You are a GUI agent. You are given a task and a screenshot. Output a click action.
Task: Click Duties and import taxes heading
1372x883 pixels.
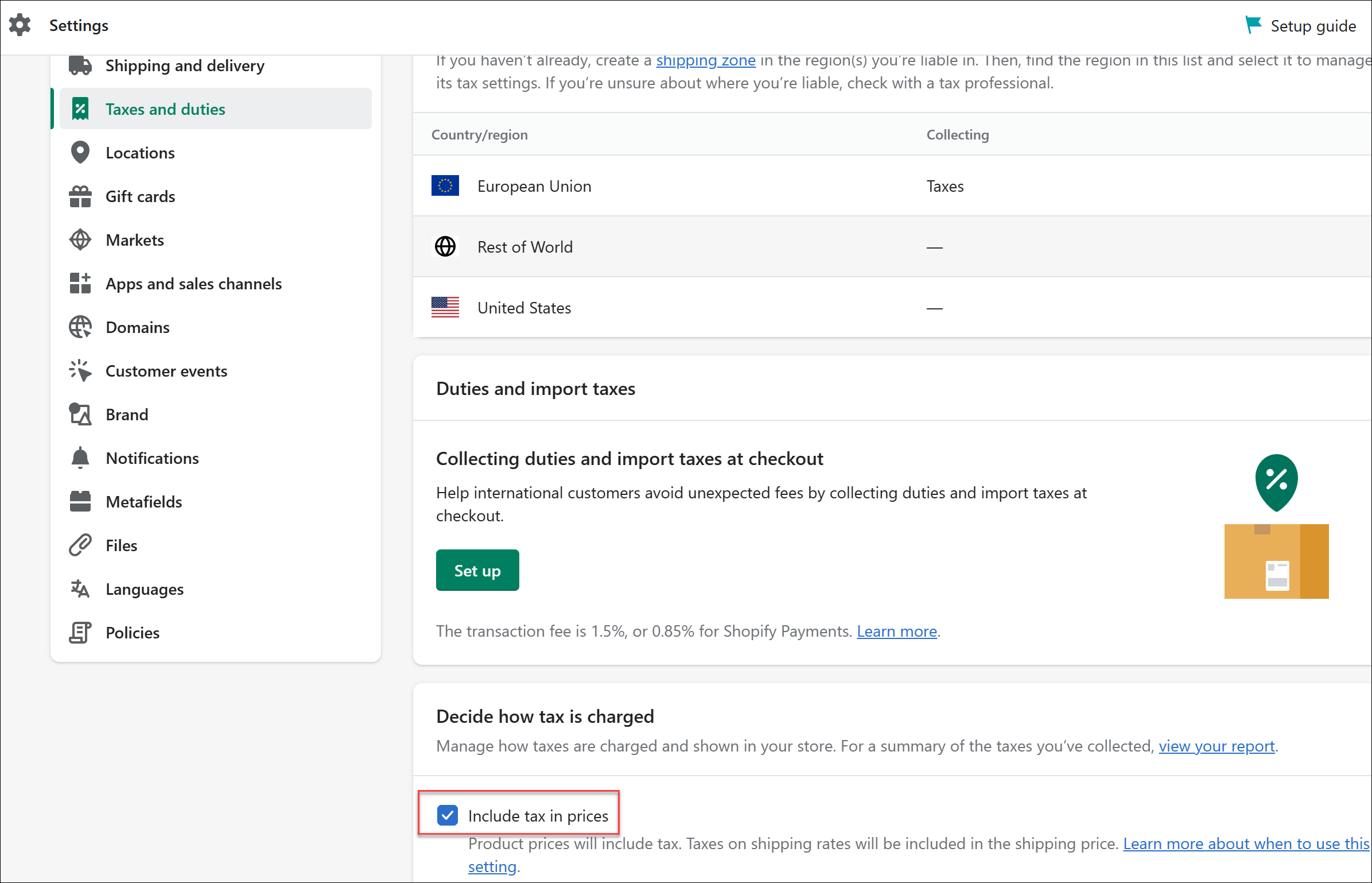click(535, 389)
